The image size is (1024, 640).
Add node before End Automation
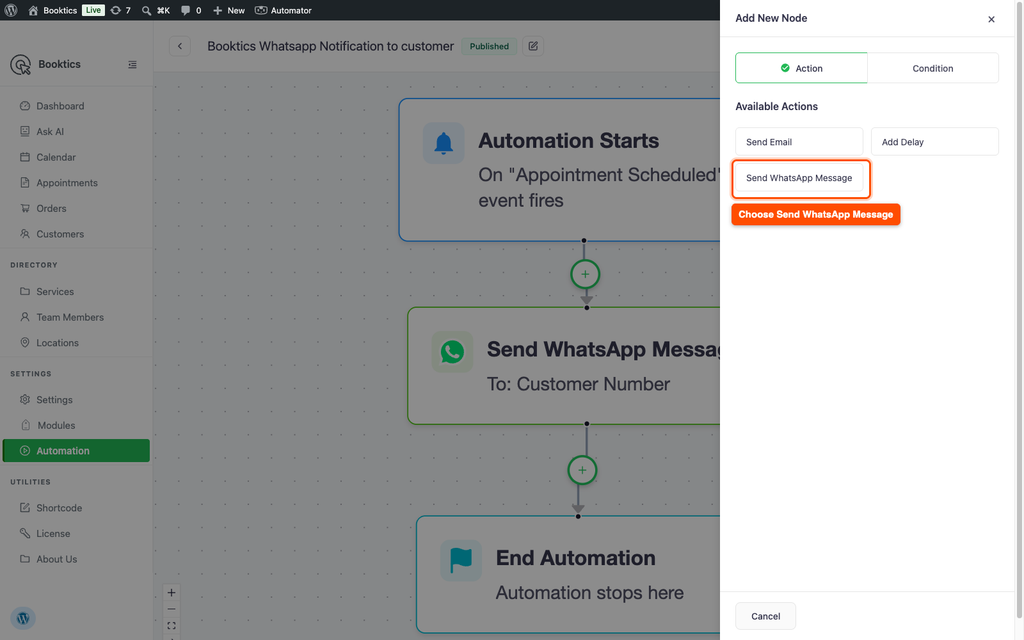click(582, 470)
